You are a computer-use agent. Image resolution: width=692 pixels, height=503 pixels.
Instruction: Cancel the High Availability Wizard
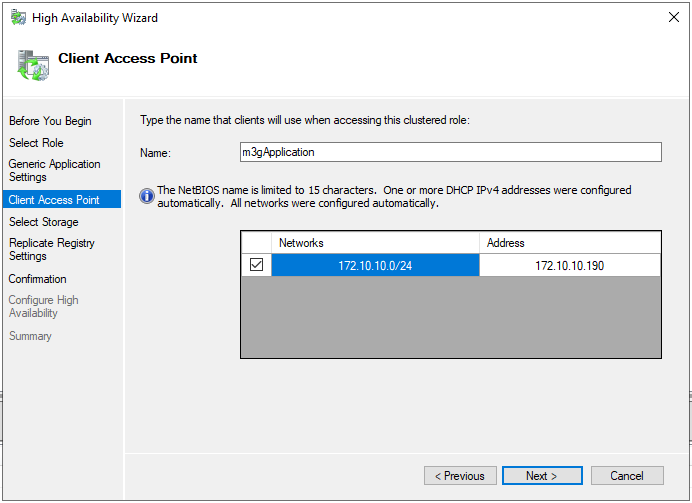[627, 476]
